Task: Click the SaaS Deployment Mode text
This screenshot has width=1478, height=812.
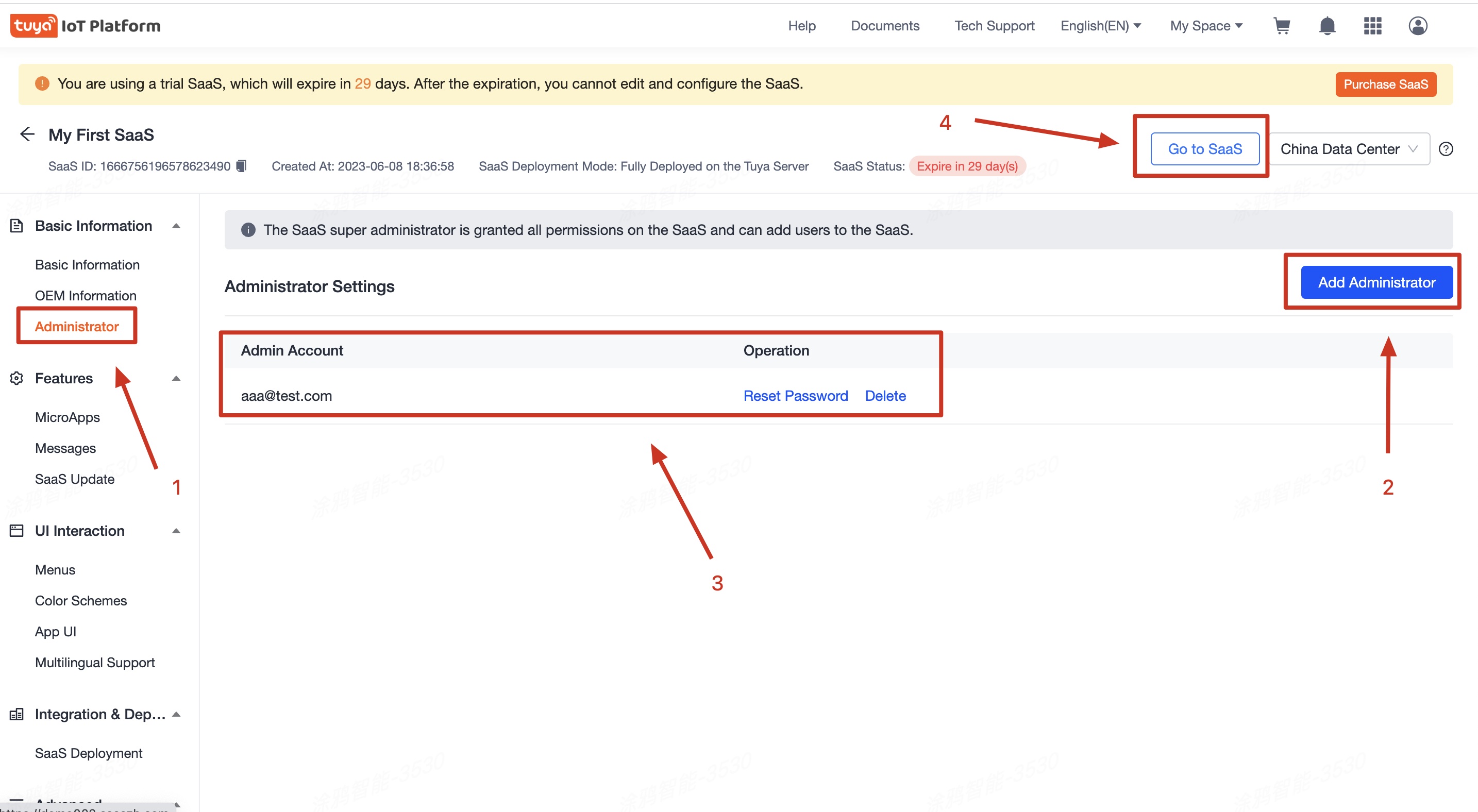Action: (644, 166)
